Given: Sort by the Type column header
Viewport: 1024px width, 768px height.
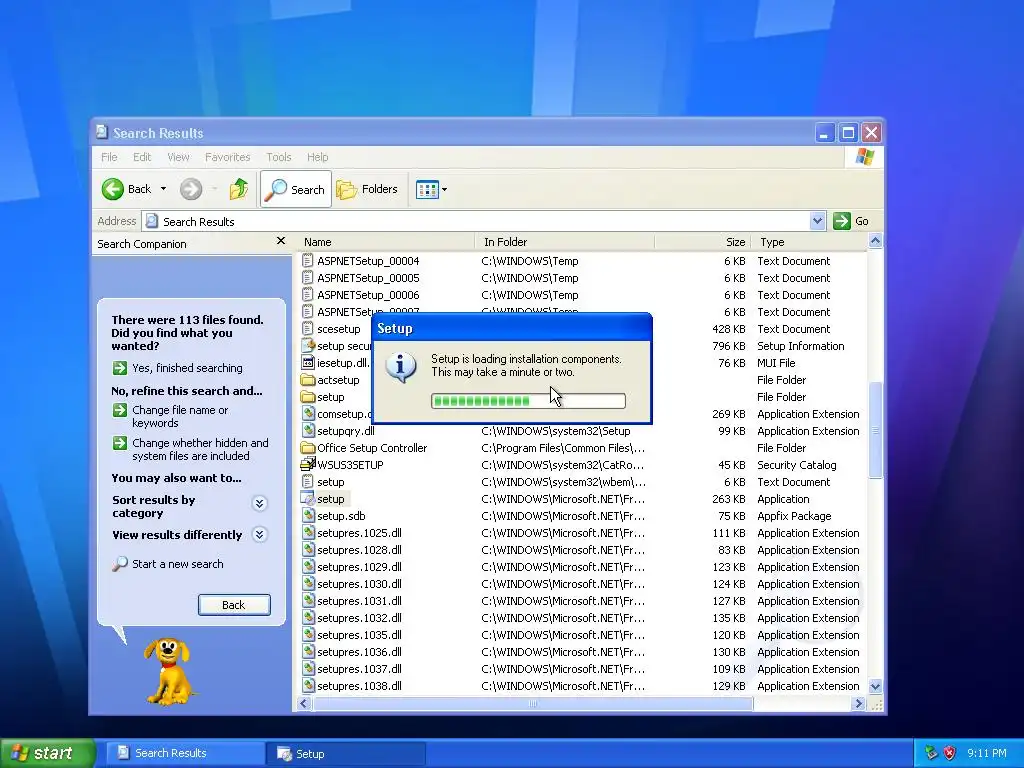Looking at the screenshot, I should [810, 242].
